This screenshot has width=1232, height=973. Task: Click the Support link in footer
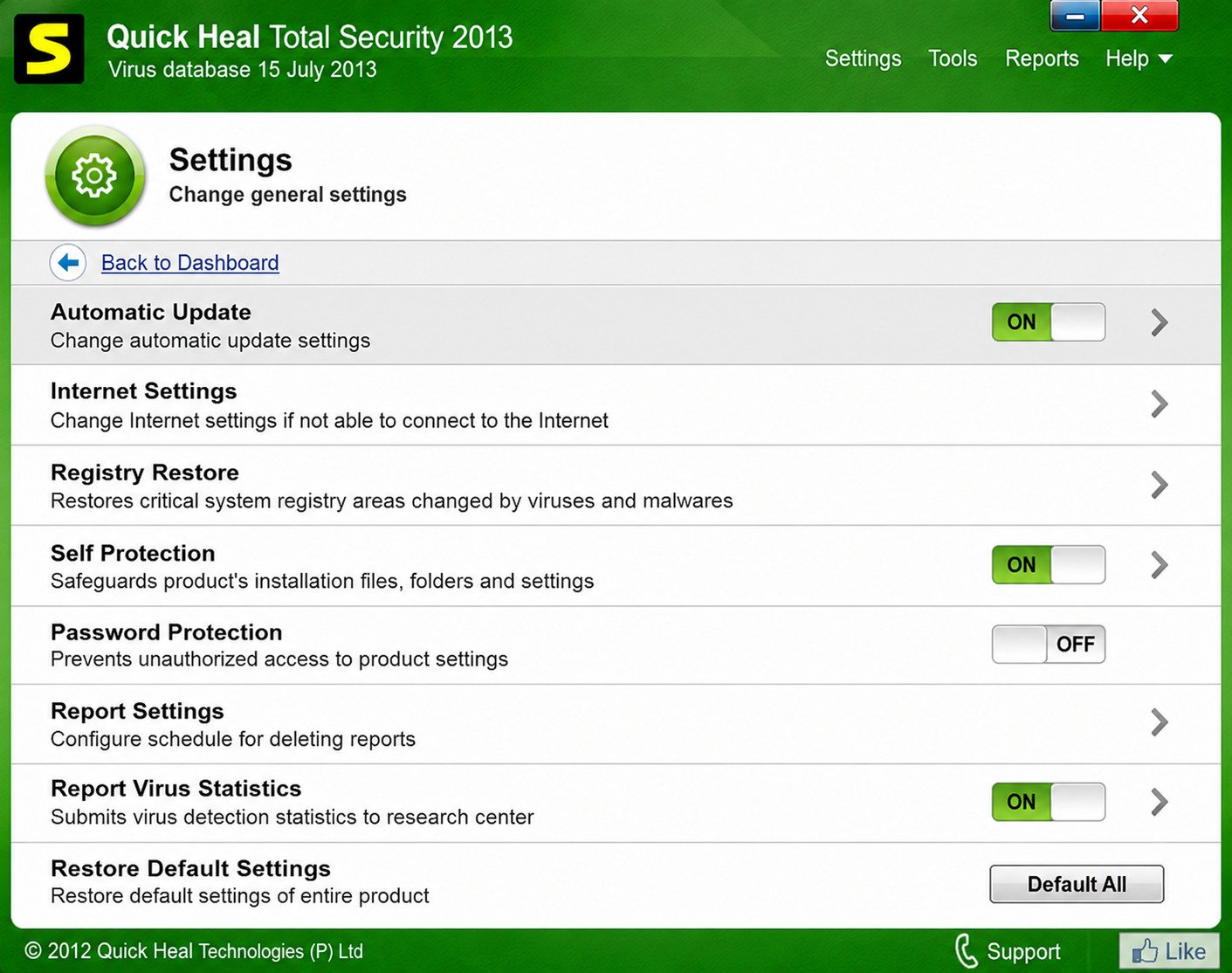(1023, 951)
